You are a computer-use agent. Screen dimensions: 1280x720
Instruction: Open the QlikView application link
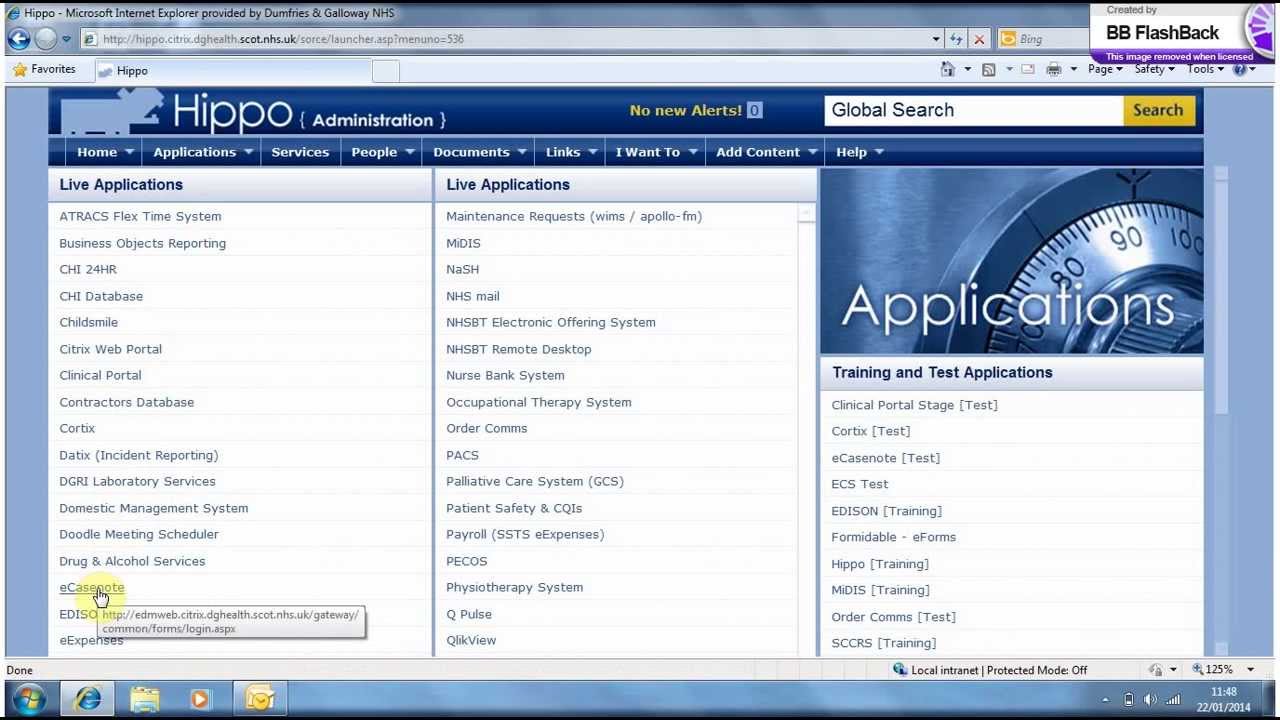click(471, 640)
